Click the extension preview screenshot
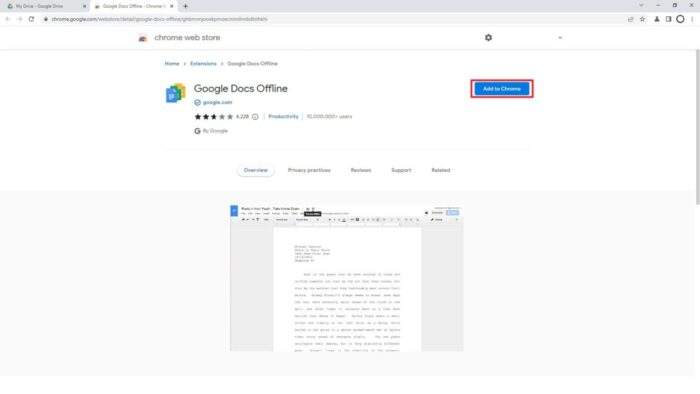 point(346,278)
